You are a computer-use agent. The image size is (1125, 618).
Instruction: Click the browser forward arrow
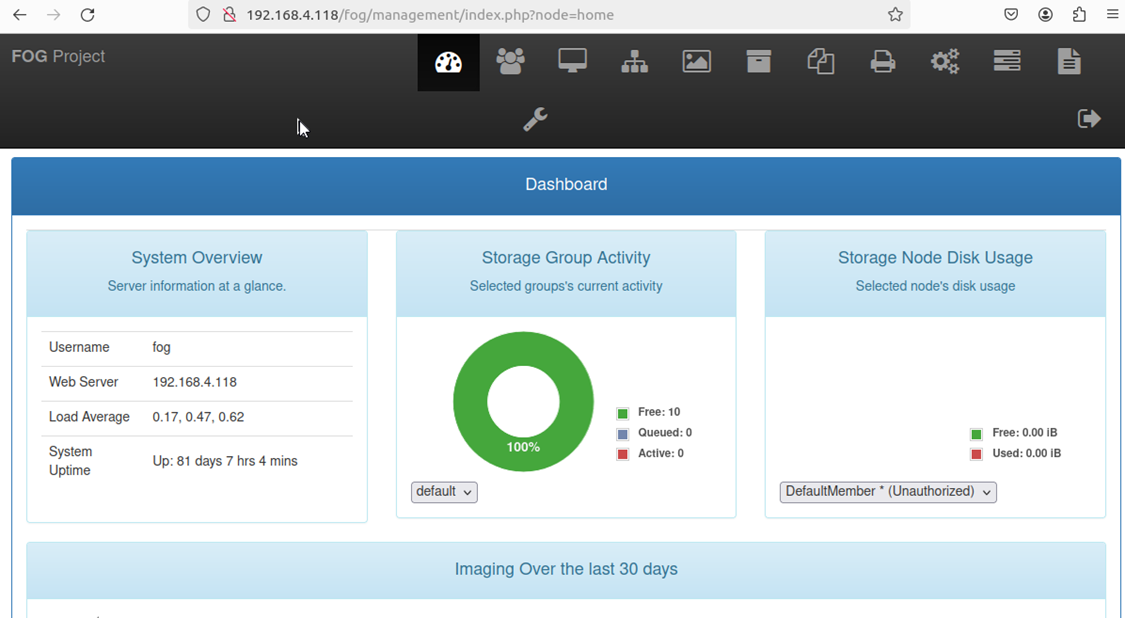[54, 14]
